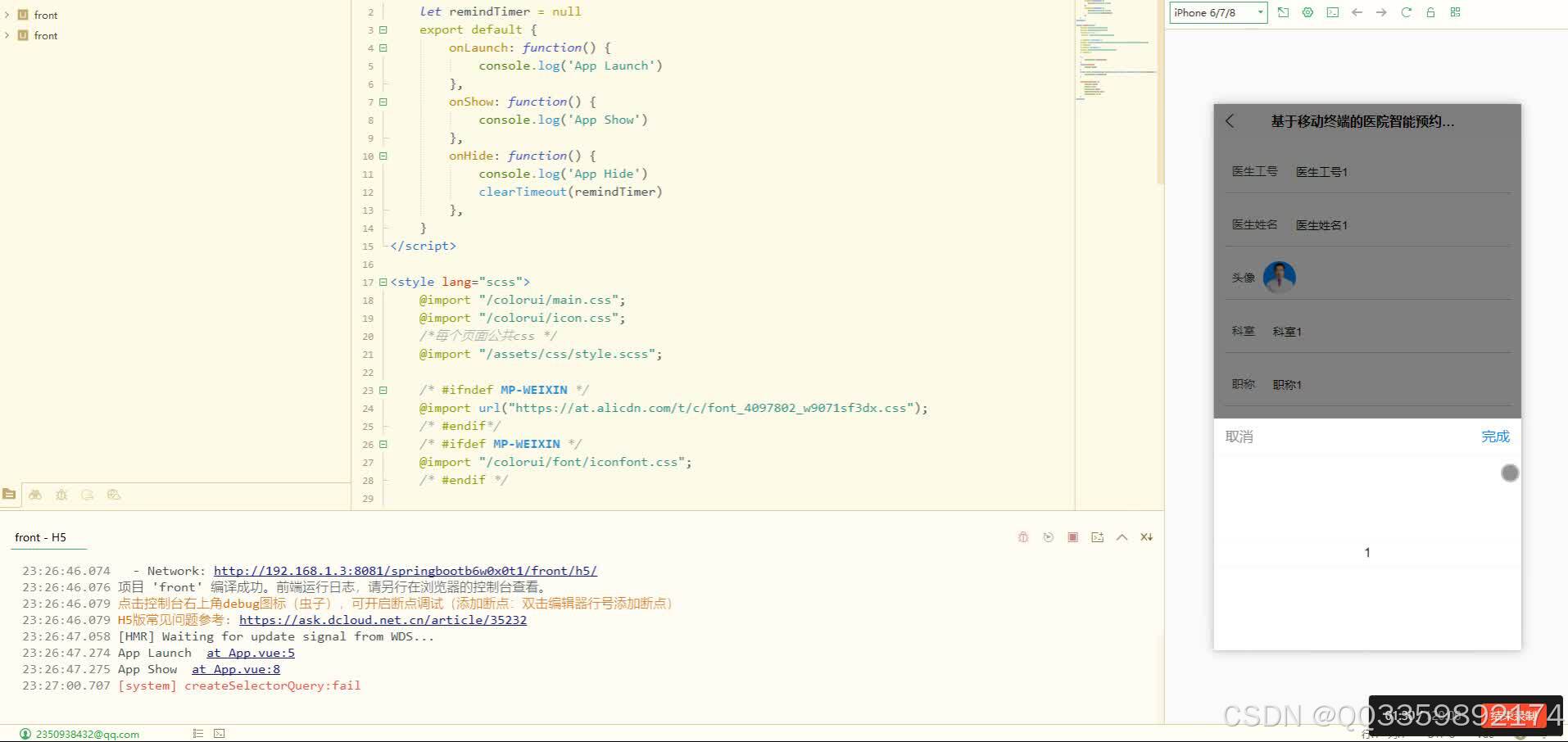Click the status bar terminal icon
Viewport: 1568px width, 742px height.
tap(219, 734)
